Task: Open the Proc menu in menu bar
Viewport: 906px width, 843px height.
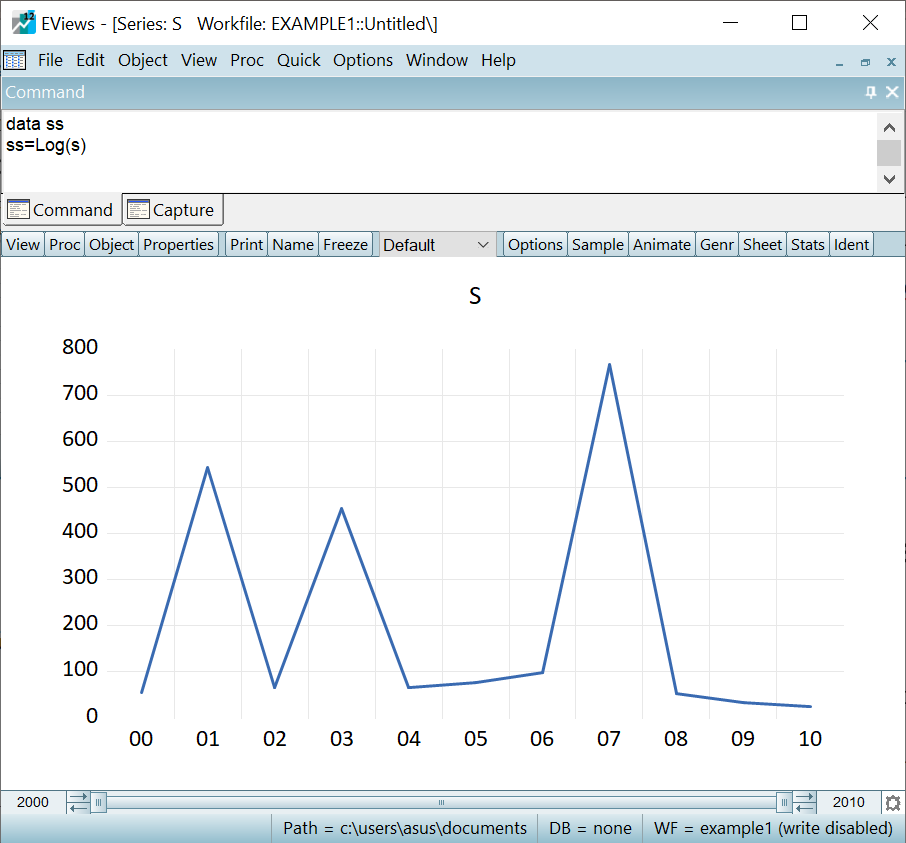Action: tap(247, 60)
